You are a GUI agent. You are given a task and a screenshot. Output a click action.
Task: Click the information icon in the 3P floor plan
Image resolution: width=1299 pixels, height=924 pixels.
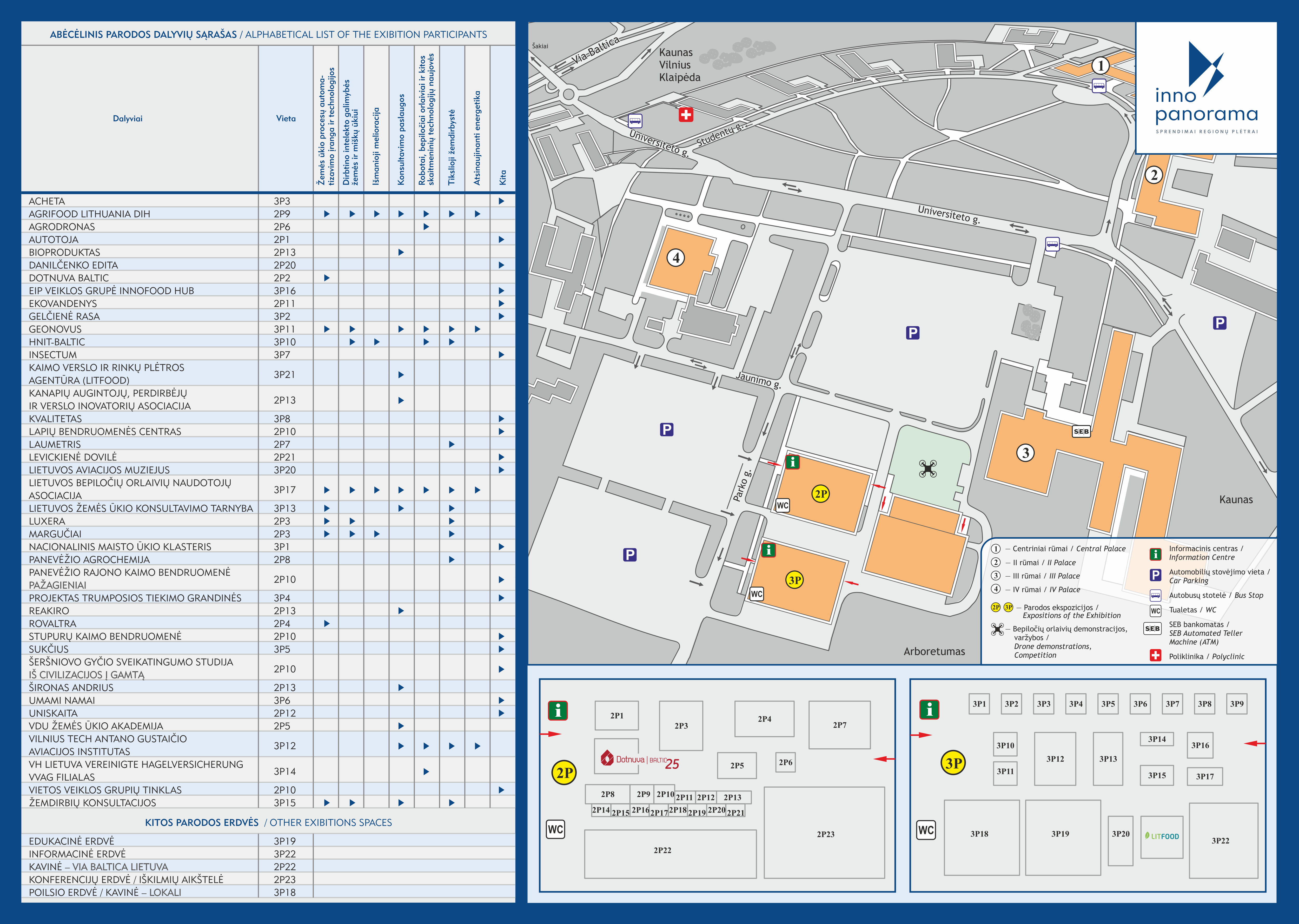[929, 709]
